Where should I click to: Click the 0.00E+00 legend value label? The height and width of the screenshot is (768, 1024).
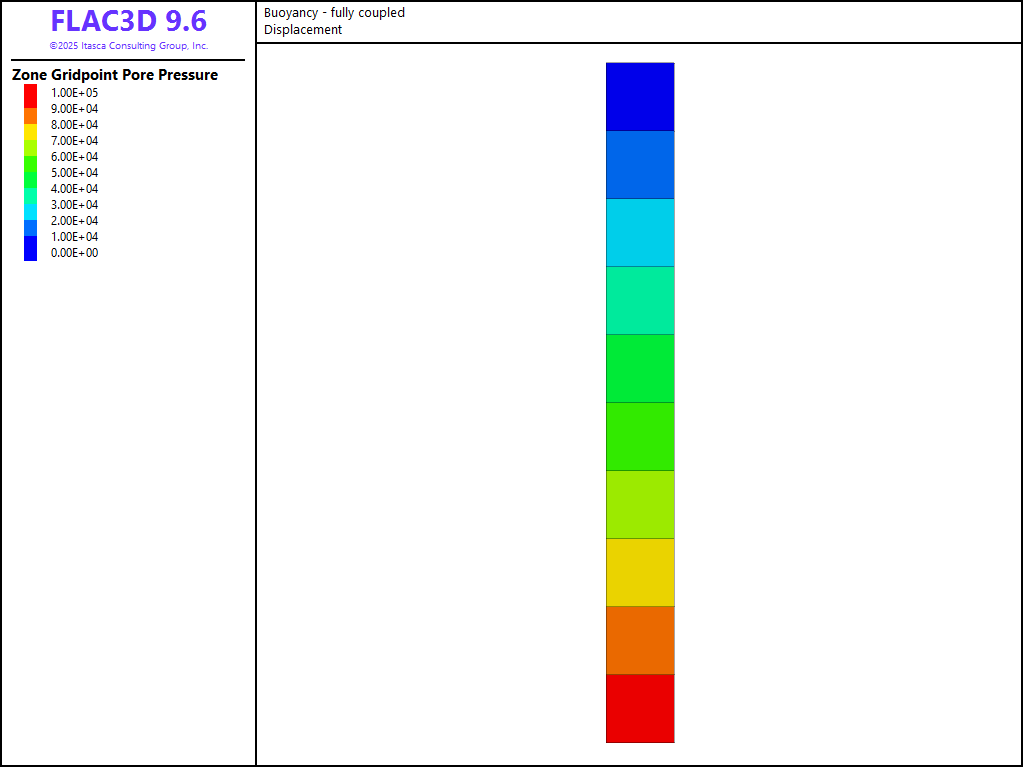pyautogui.click(x=75, y=253)
